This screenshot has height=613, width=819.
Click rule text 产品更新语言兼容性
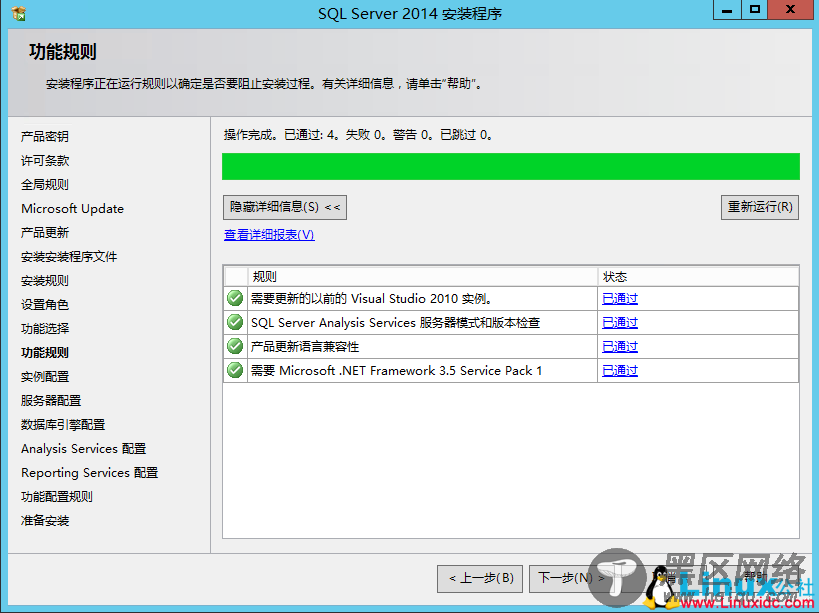(305, 347)
